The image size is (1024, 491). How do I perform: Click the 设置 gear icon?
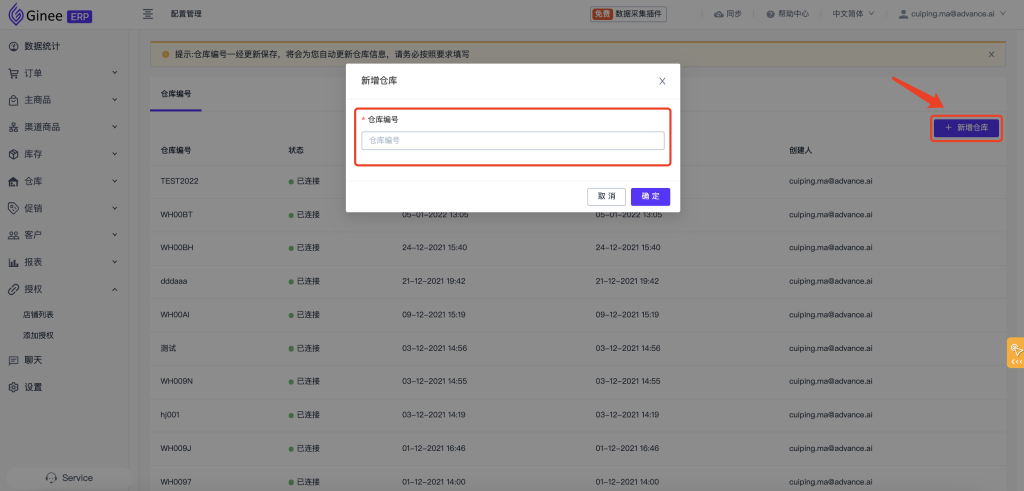[x=13, y=387]
